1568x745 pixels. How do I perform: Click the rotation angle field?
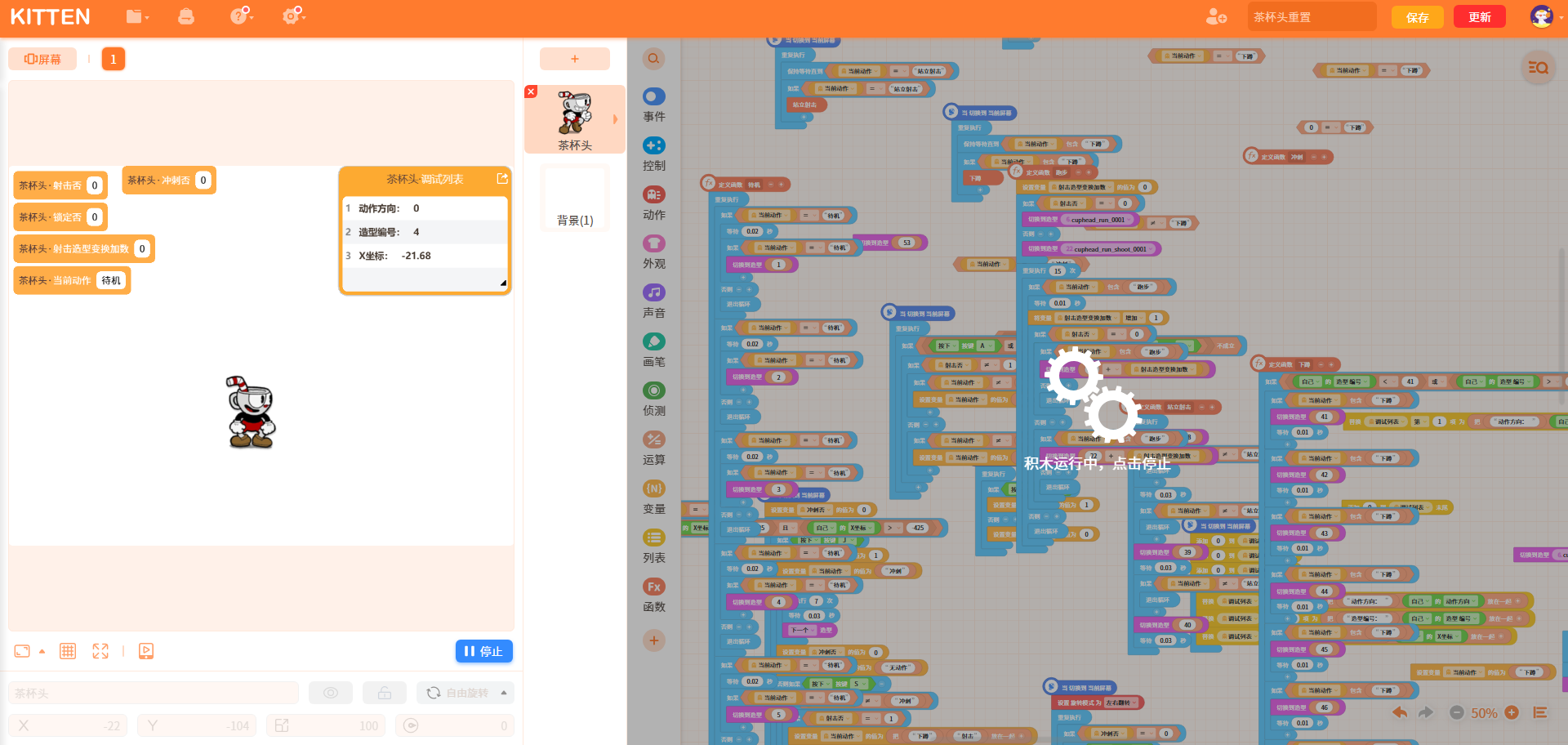[x=455, y=725]
